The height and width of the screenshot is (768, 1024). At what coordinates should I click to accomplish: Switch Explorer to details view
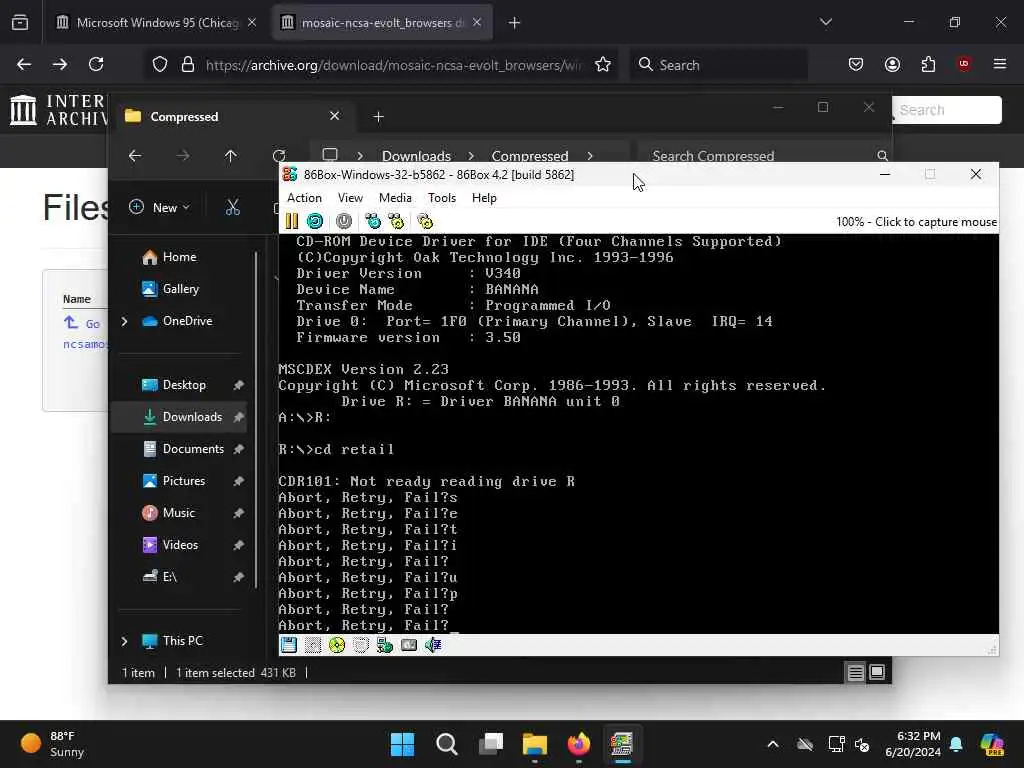[x=856, y=673]
